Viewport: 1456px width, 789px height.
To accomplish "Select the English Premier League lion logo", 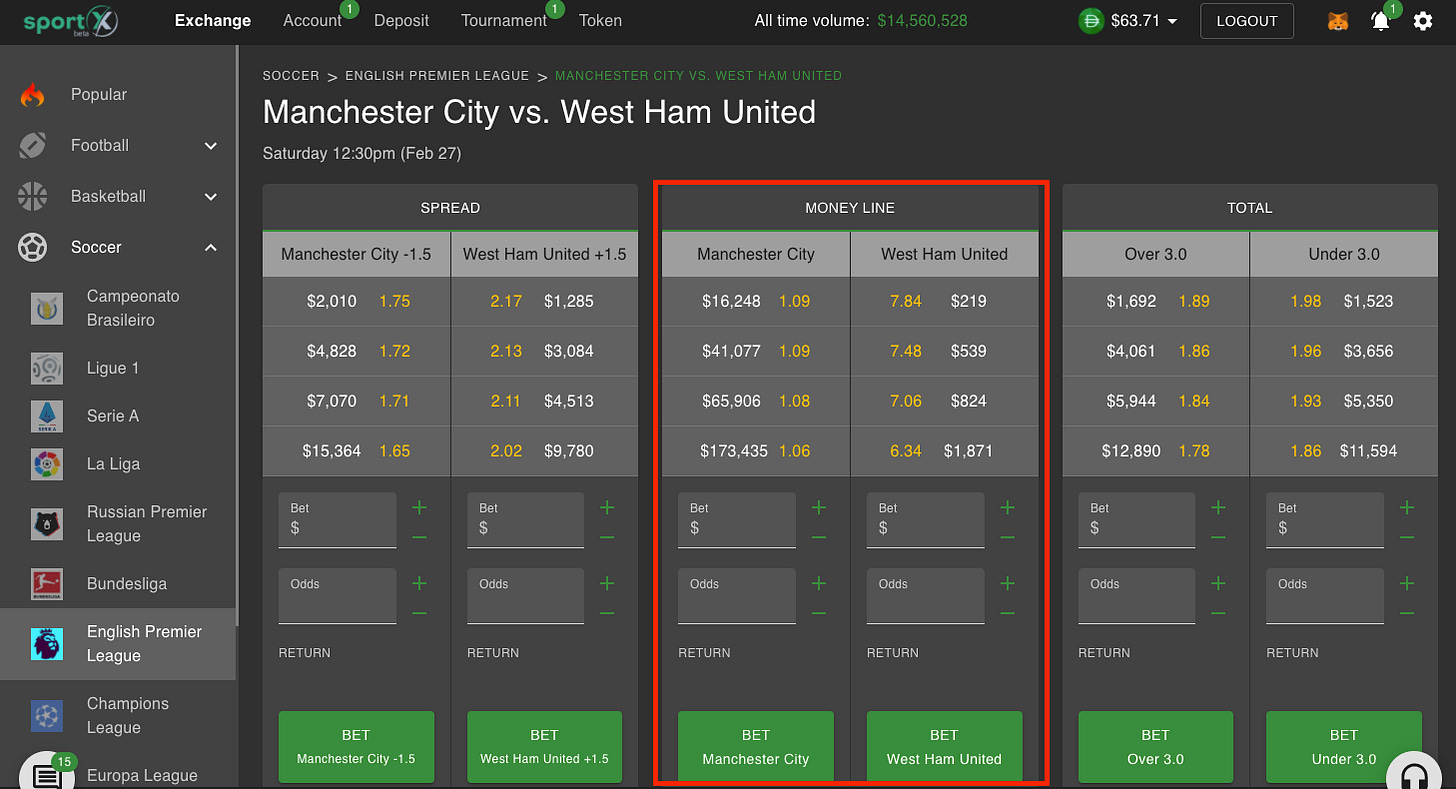I will pos(47,644).
